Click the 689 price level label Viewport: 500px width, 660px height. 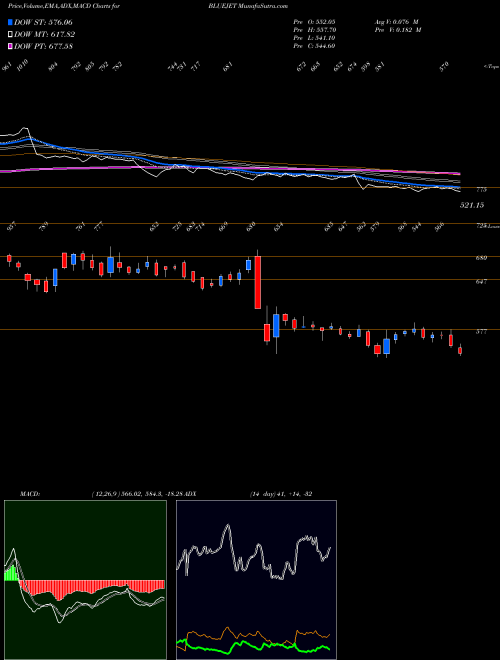click(x=481, y=258)
